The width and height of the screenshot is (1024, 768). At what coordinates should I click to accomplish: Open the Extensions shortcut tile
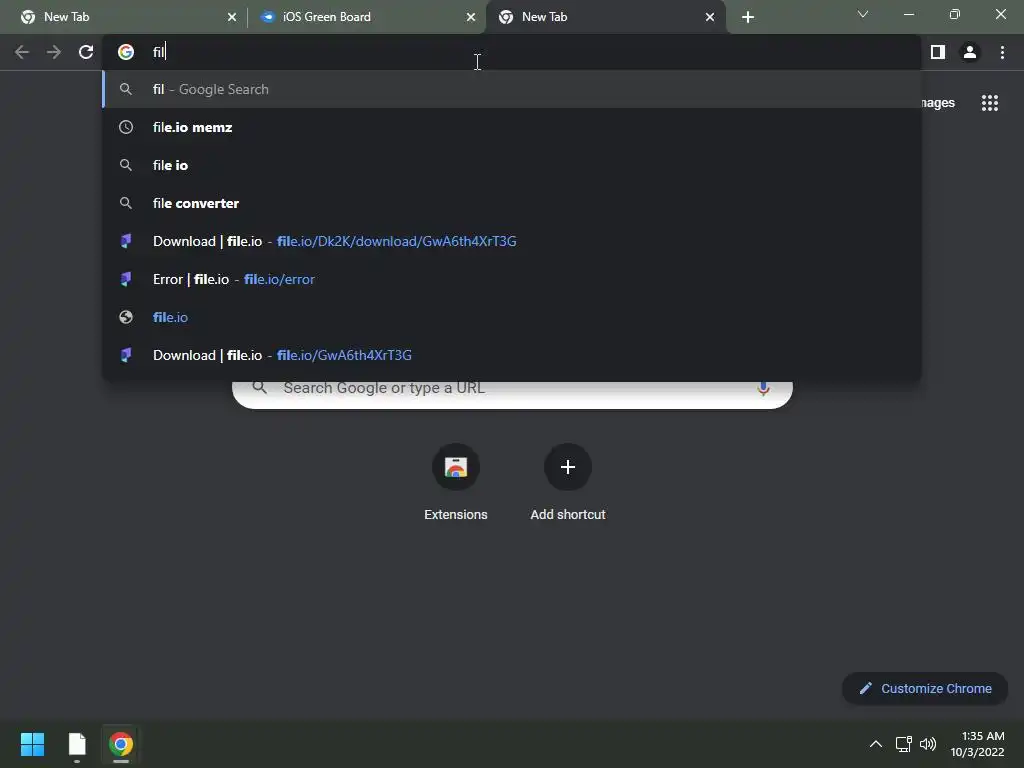(x=456, y=483)
